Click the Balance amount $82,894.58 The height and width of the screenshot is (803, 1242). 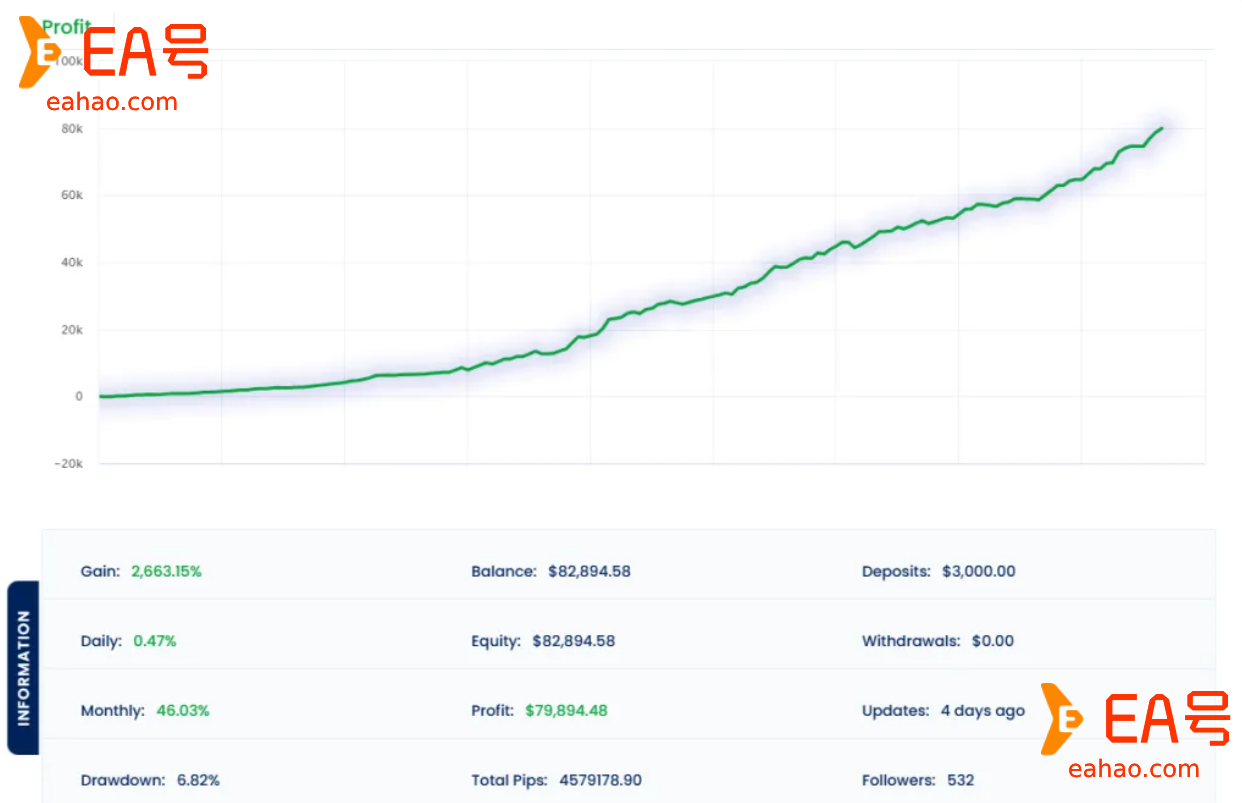[x=590, y=571]
